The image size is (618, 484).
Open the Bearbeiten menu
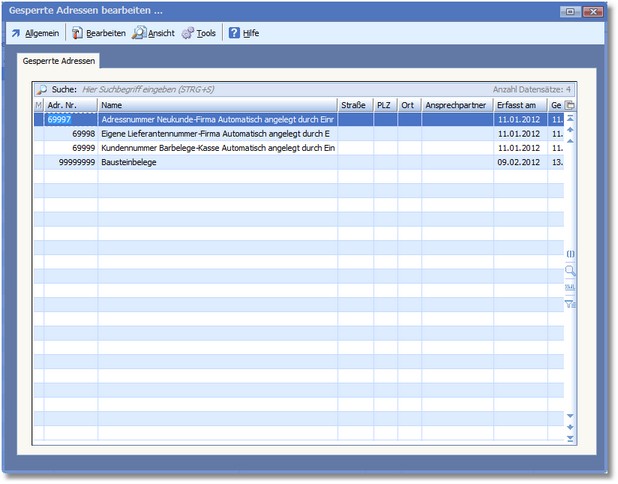pyautogui.click(x=99, y=33)
